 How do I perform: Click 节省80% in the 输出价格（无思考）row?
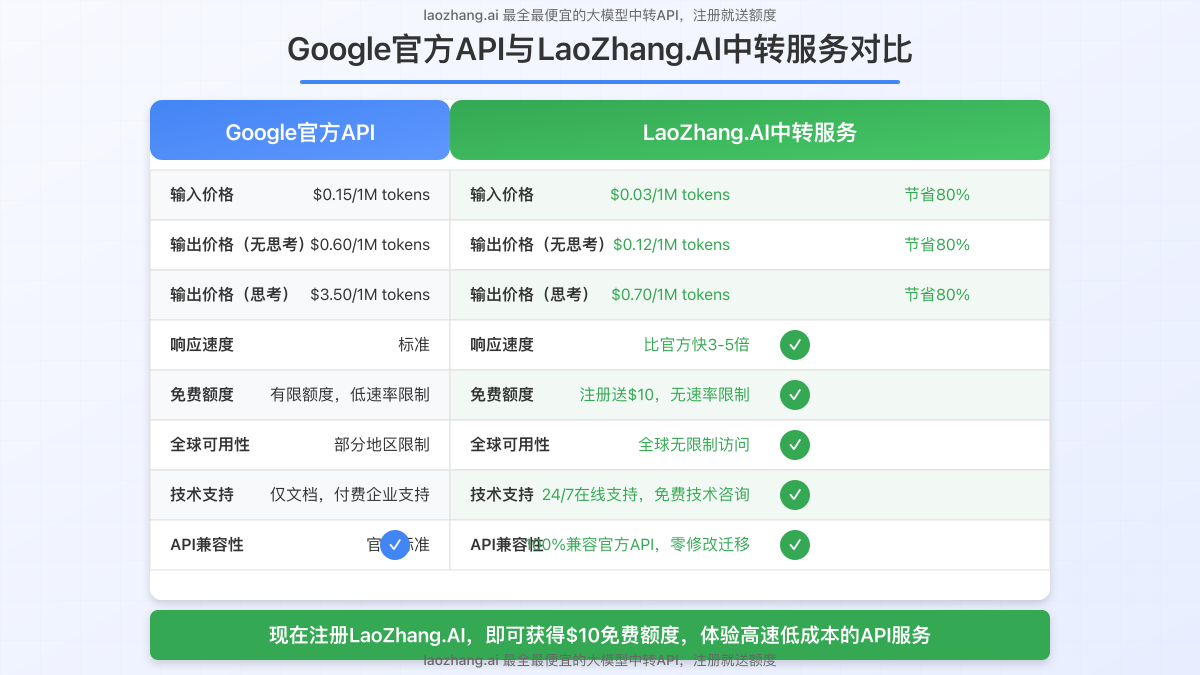(x=937, y=245)
